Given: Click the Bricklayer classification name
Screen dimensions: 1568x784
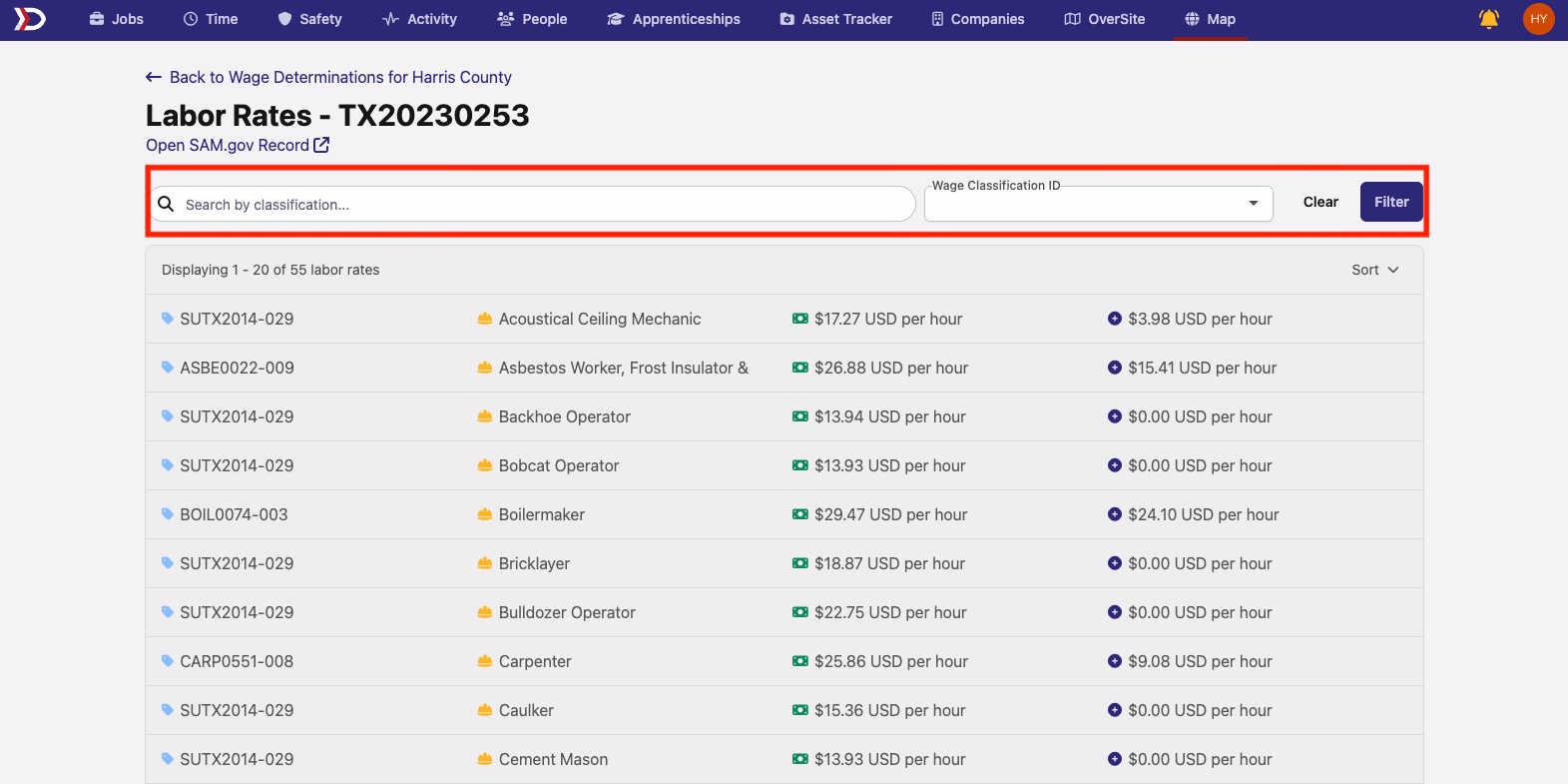Looking at the screenshot, I should 534,563.
